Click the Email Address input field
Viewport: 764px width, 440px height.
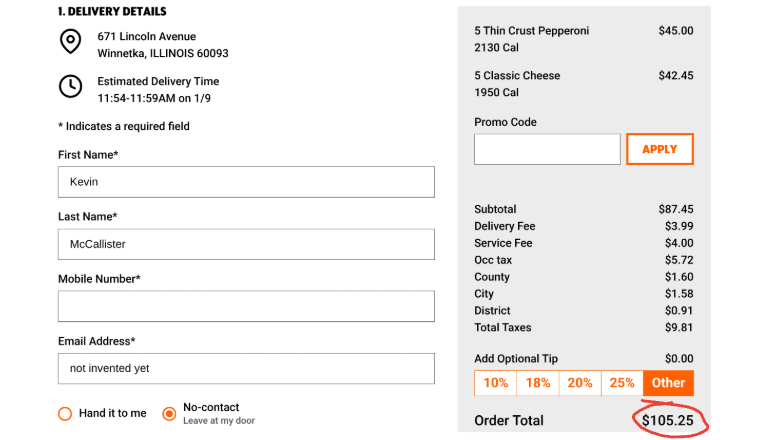pyautogui.click(x=246, y=368)
